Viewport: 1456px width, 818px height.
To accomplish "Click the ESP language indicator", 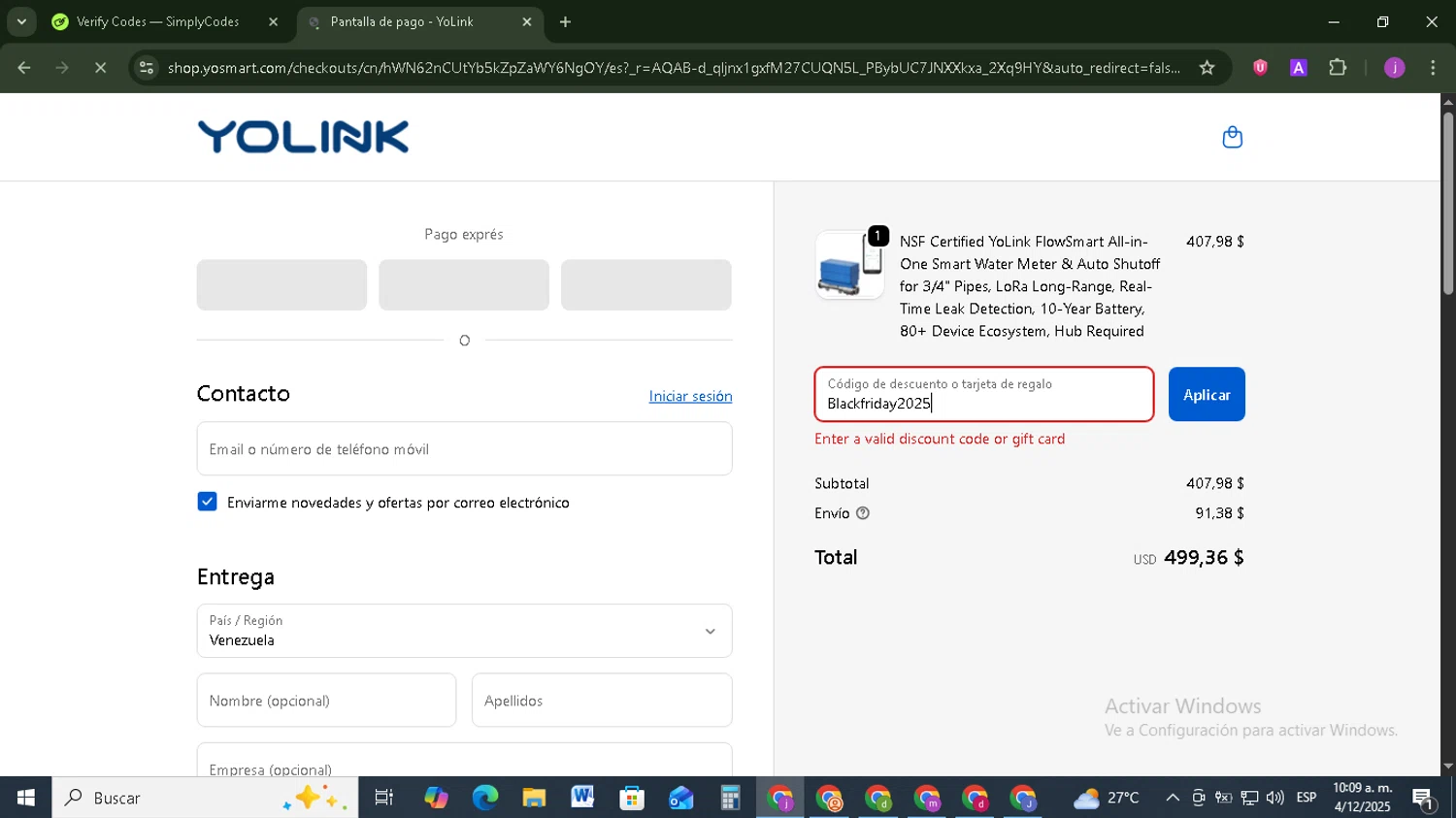I will point(1307,798).
